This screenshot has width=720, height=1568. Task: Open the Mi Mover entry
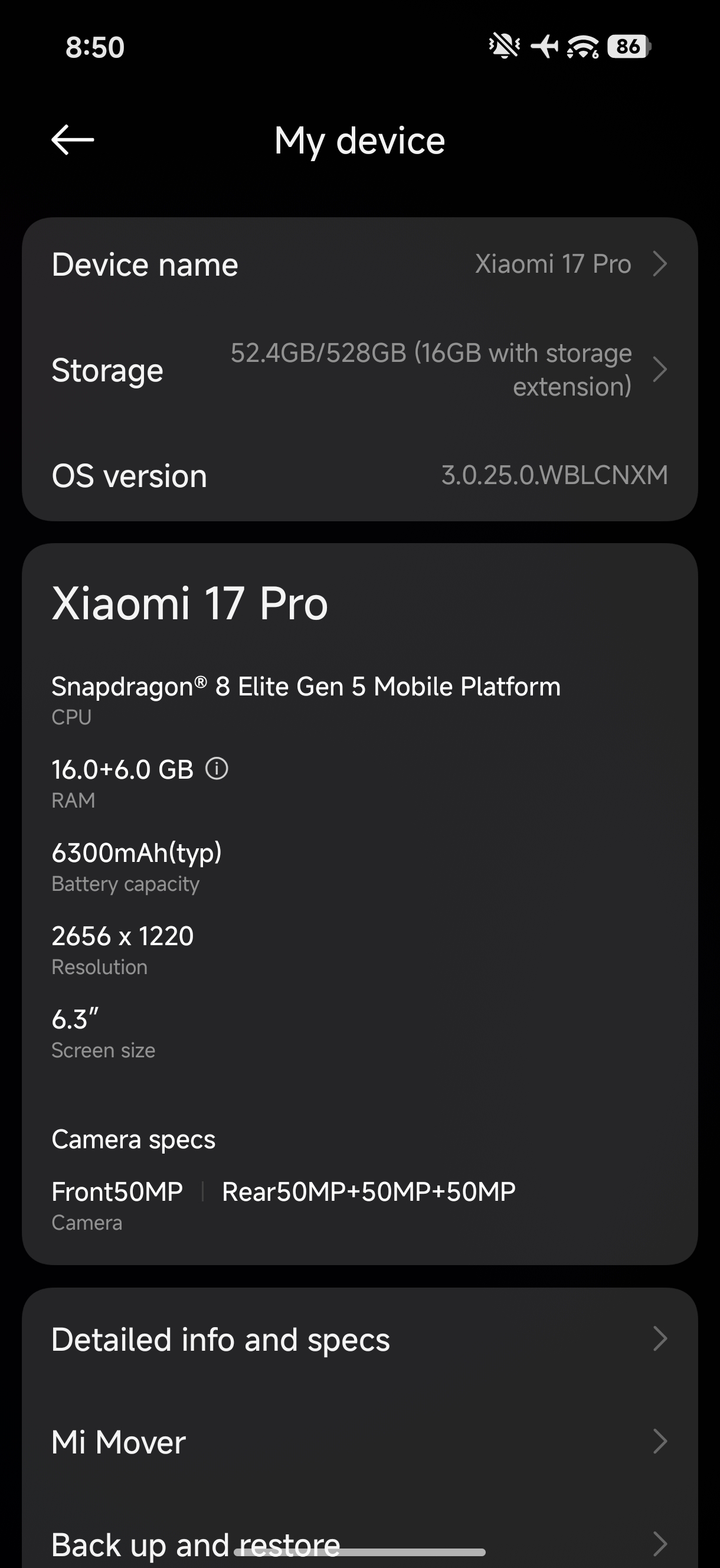coord(119,1442)
